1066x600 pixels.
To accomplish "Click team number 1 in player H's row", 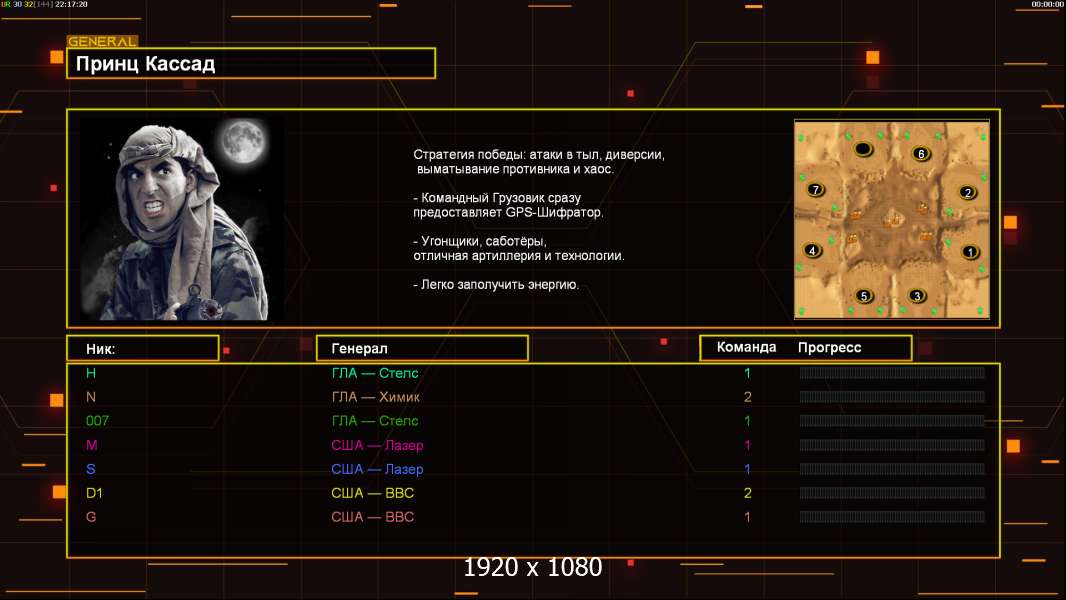I will point(747,373).
